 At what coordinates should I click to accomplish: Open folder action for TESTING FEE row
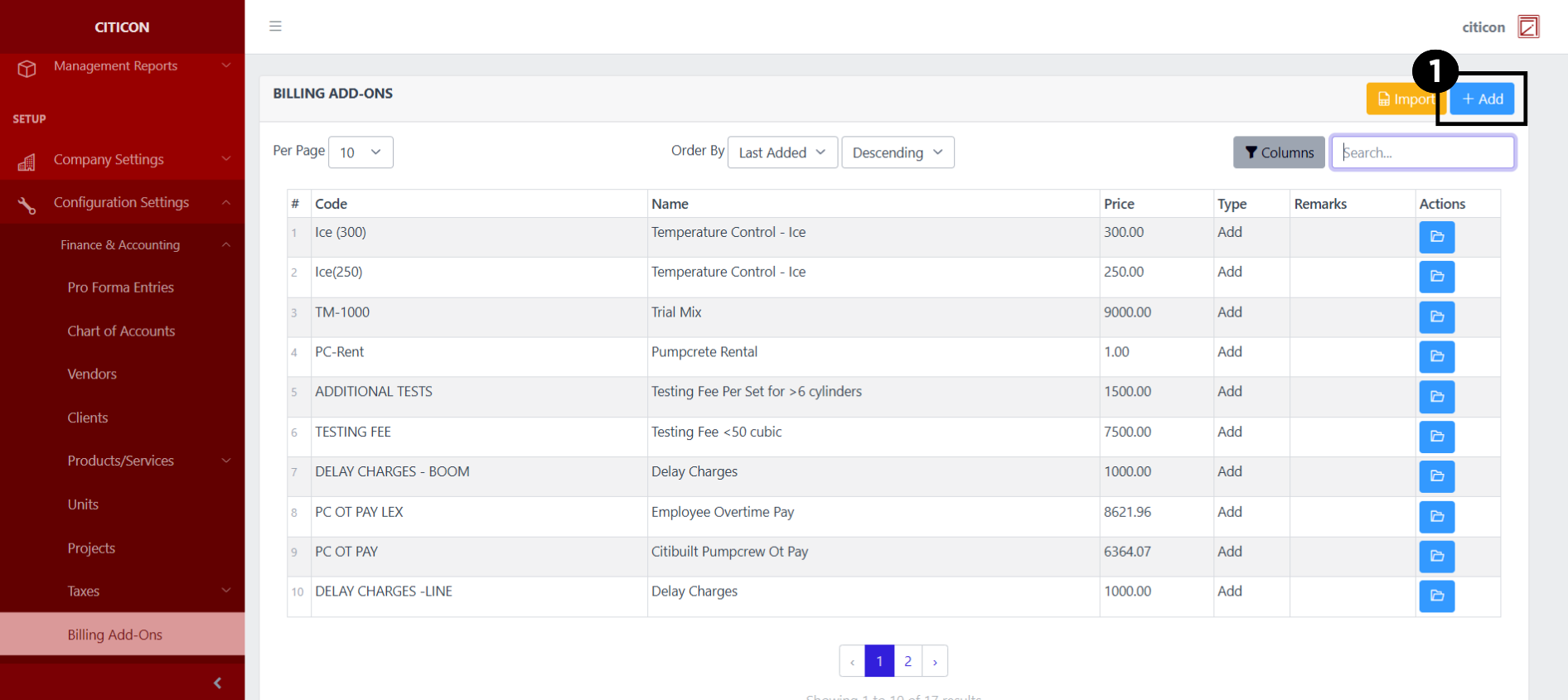1436,437
